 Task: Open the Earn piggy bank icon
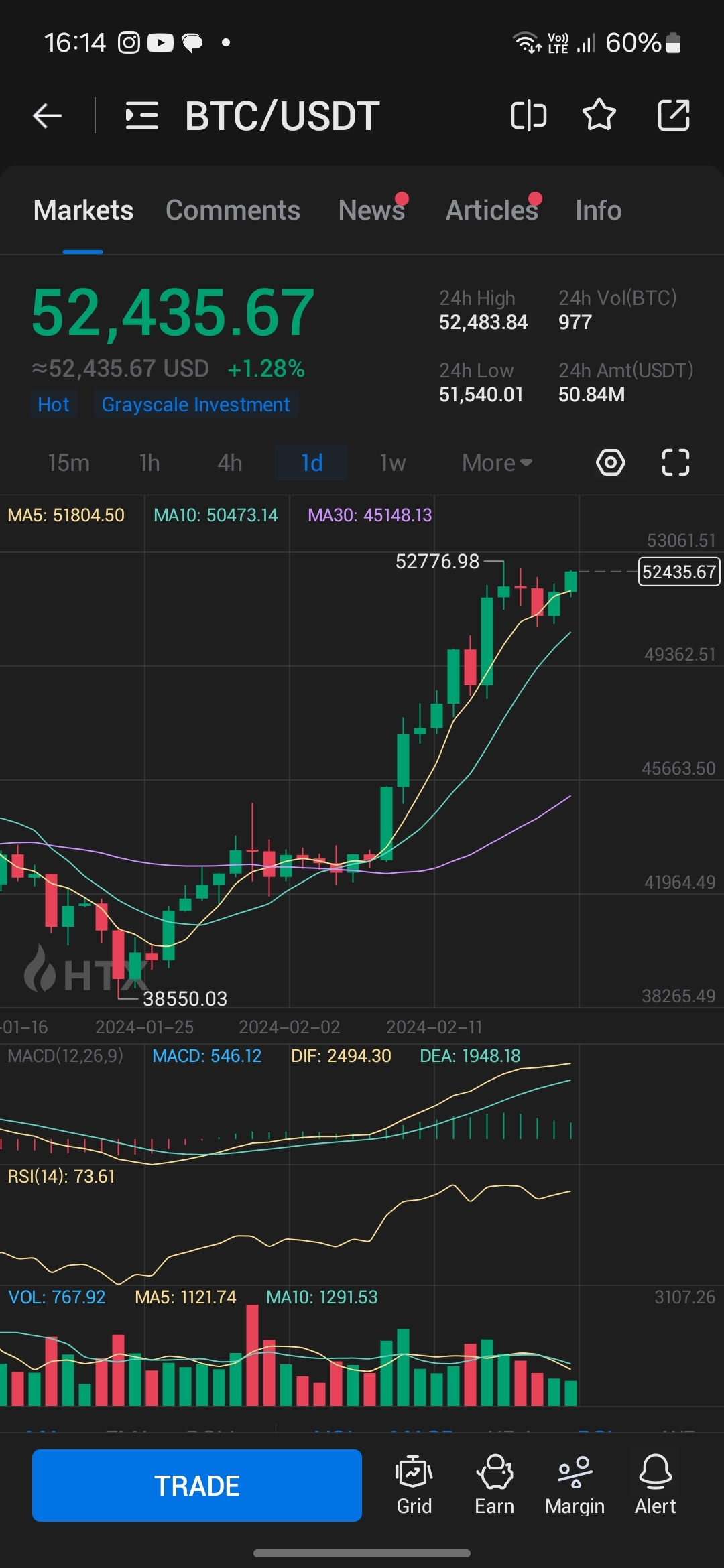click(x=494, y=1485)
